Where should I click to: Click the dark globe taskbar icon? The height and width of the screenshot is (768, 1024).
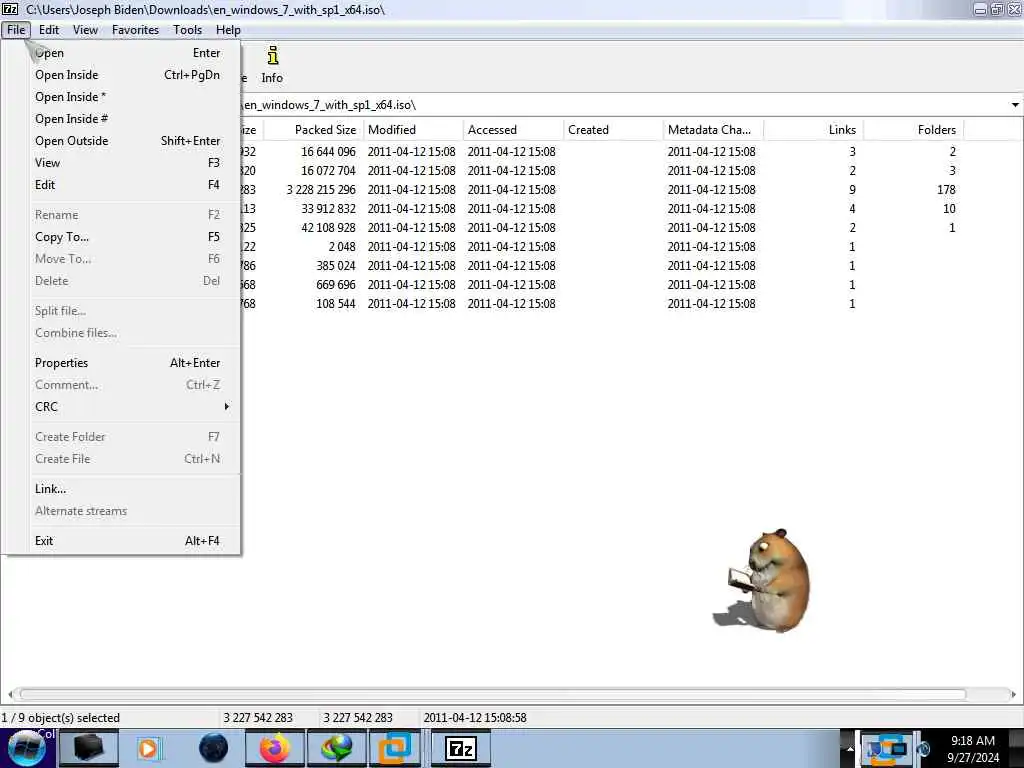pos(214,748)
